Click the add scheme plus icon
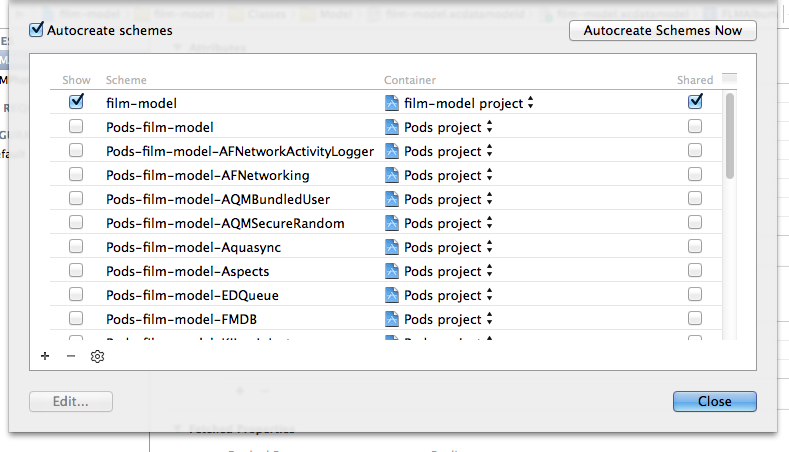The height and width of the screenshot is (452, 789). [45, 356]
